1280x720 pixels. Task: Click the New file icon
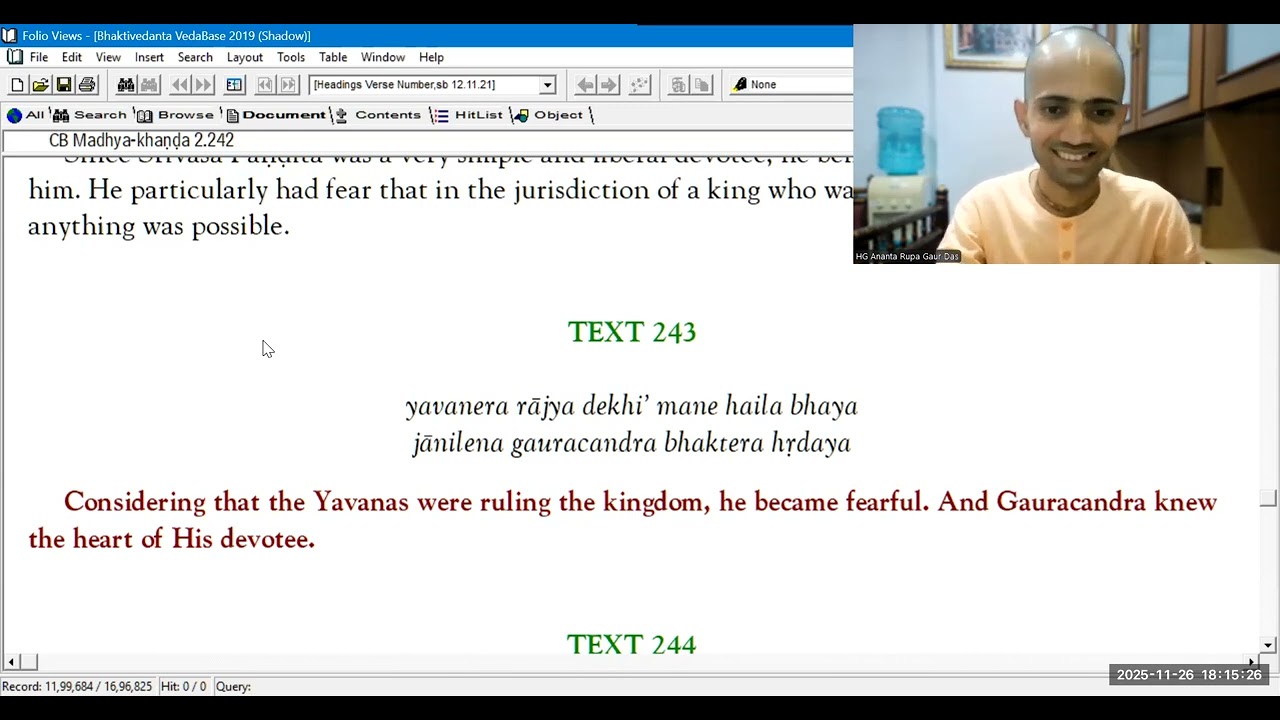pyautogui.click(x=17, y=85)
